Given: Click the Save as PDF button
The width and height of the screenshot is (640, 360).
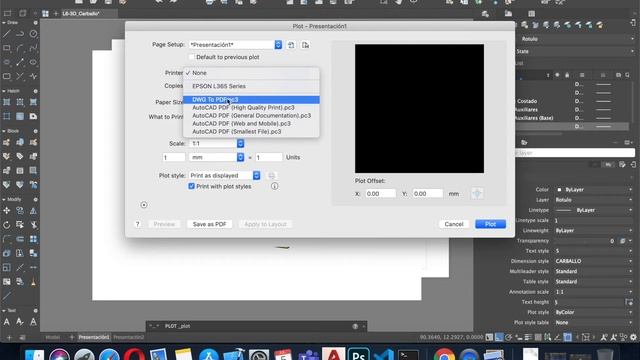Looking at the screenshot, I should coord(209,224).
